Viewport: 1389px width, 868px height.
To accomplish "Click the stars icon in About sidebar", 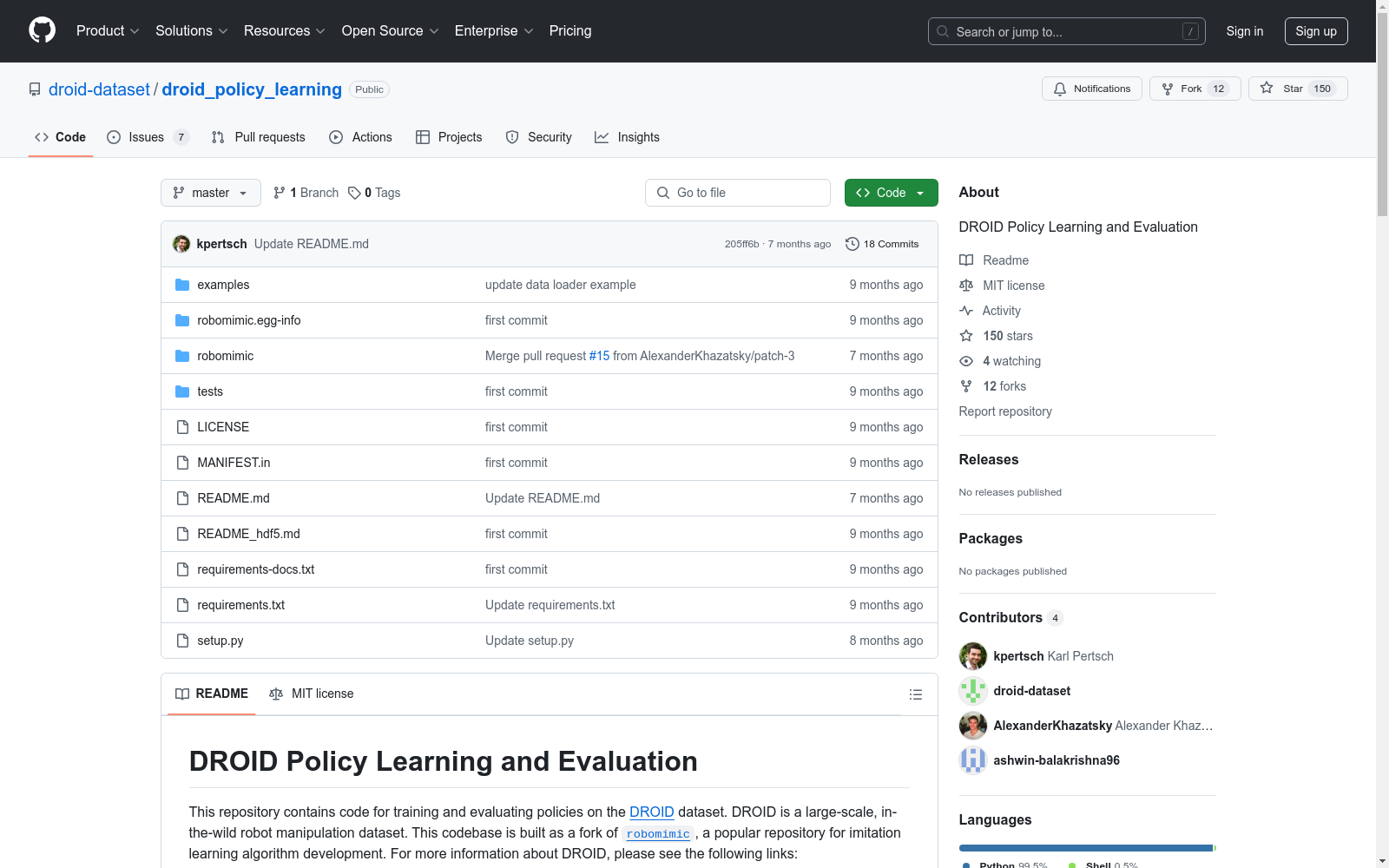I will pos(966,336).
